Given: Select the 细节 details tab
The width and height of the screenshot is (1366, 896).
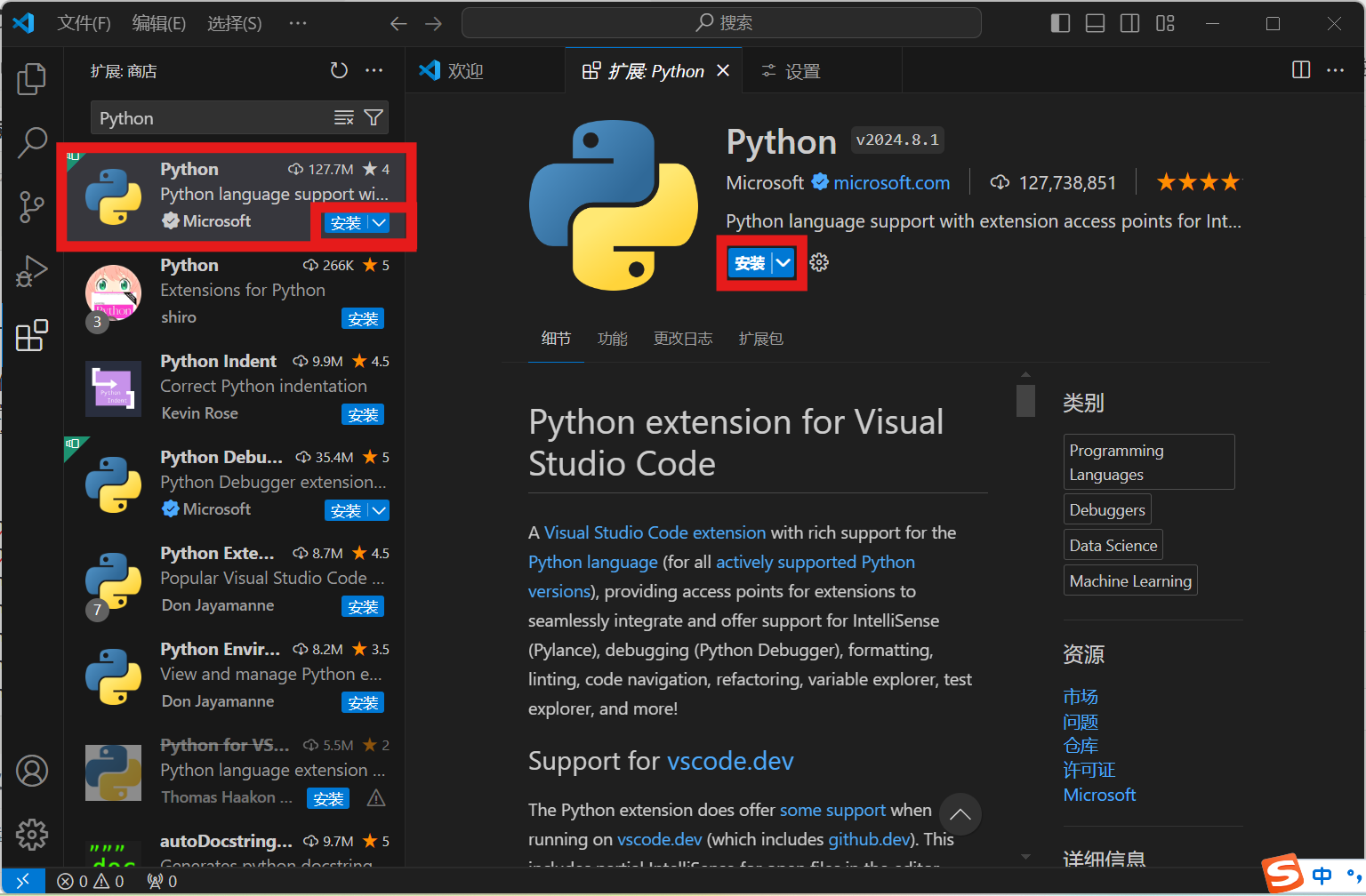Looking at the screenshot, I should (556, 339).
